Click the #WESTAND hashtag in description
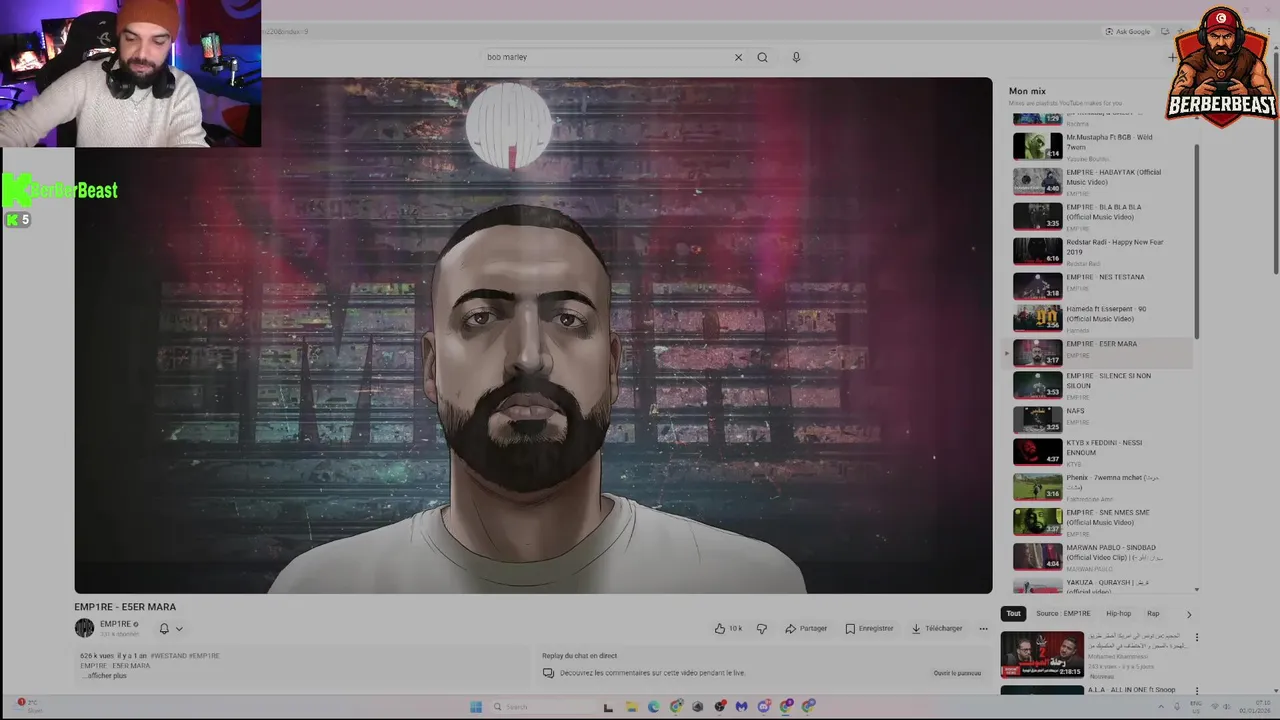 [x=168, y=656]
